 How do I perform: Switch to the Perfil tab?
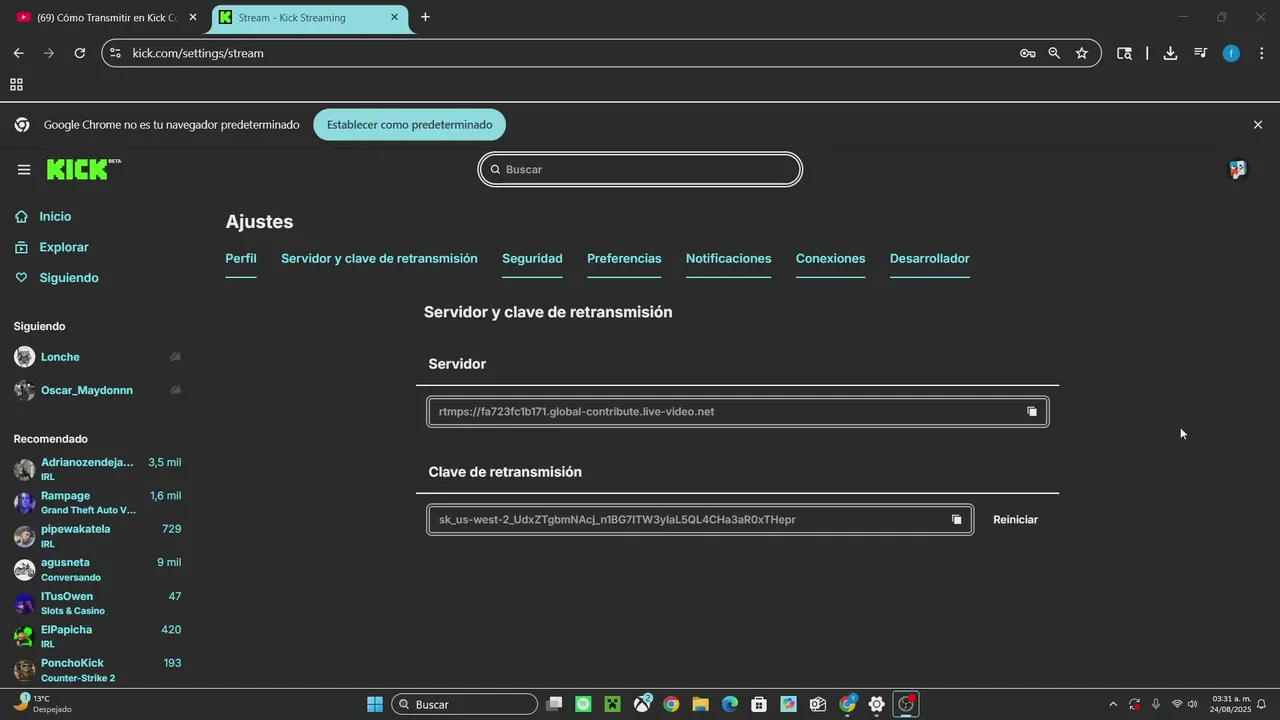coord(241,259)
